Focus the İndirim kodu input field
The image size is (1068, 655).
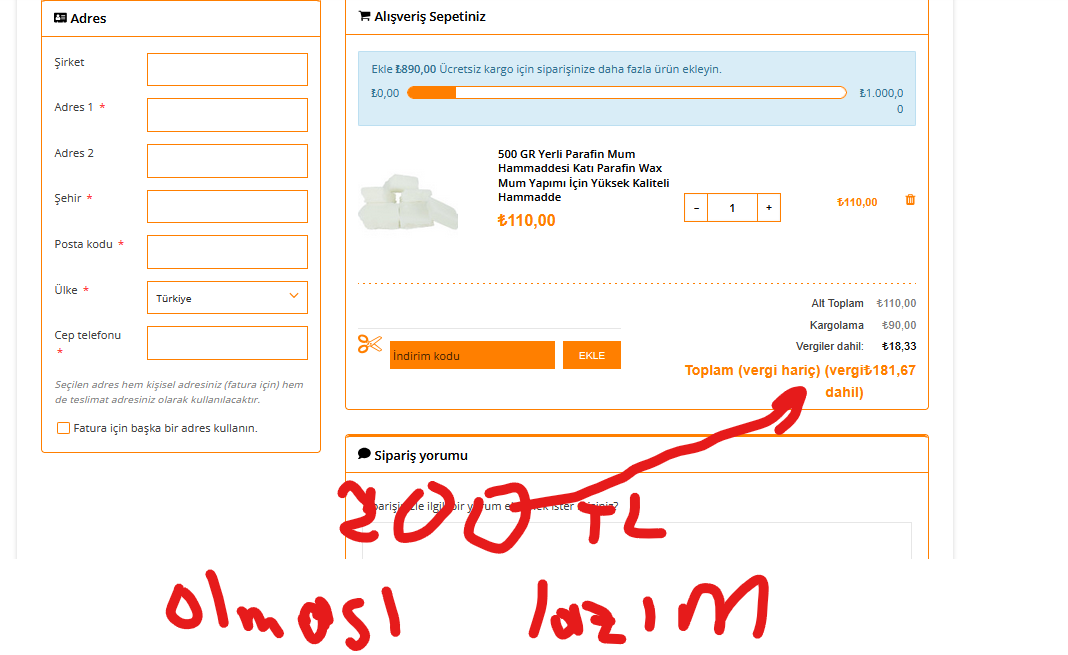pos(472,355)
